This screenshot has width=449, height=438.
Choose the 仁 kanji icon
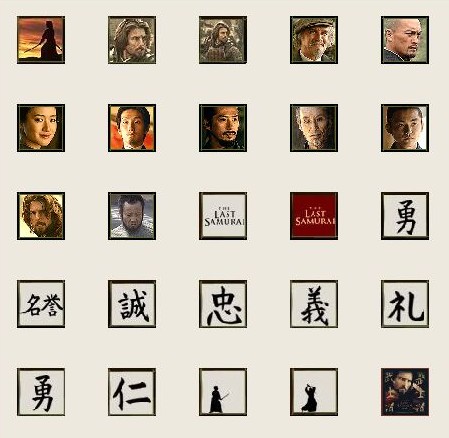[132, 392]
